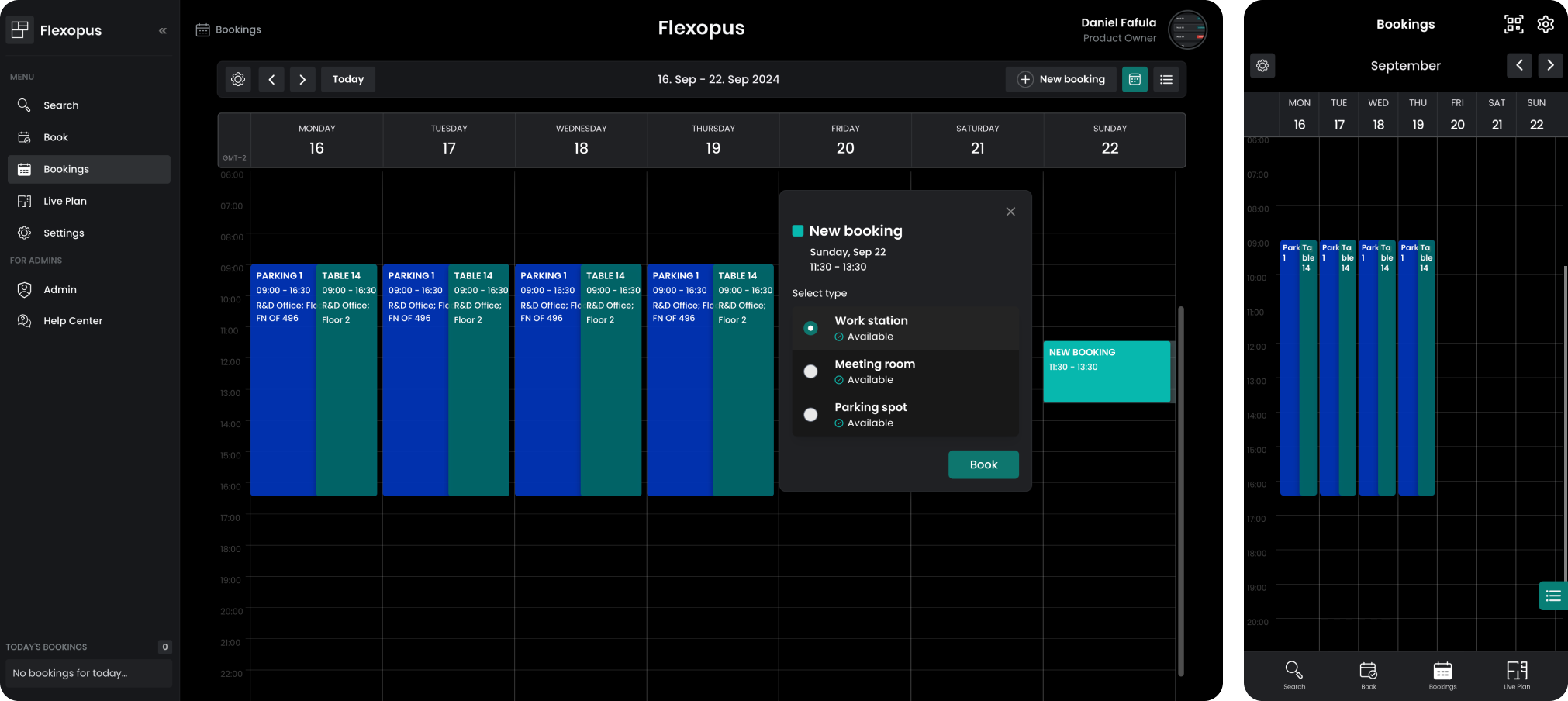Click the floating teal list button
Viewport: 1568px width, 701px height.
click(1552, 596)
